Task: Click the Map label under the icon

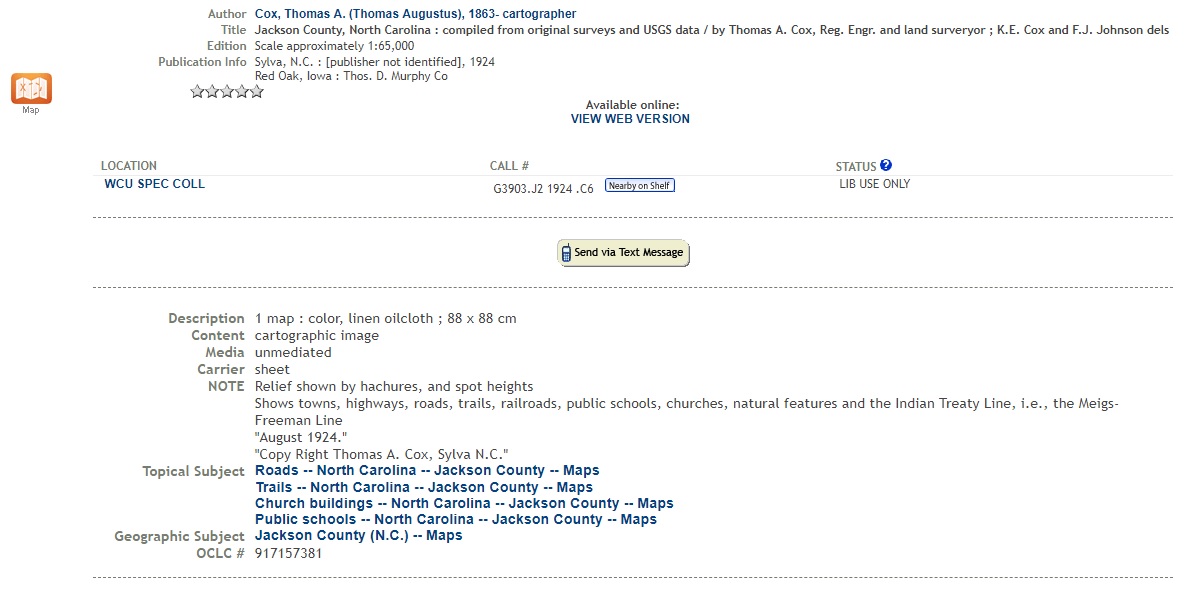Action: coord(31,110)
